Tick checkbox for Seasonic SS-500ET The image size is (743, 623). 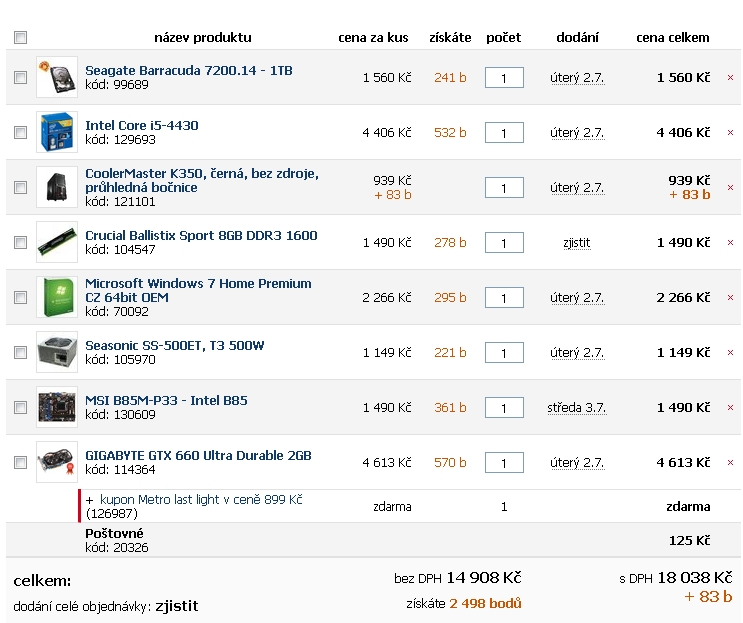pos(20,352)
